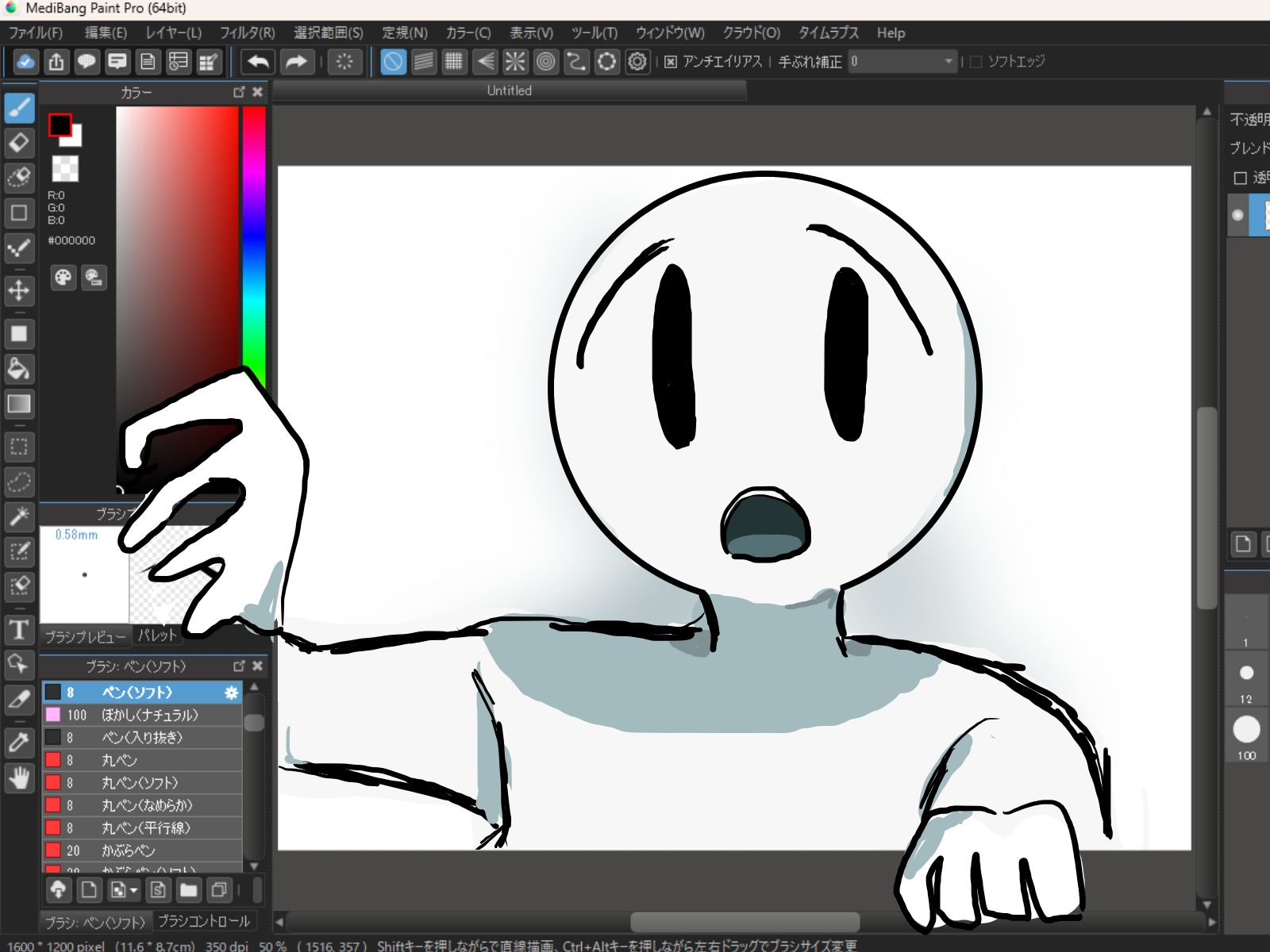Open the 手ぶれ補正 value dropdown
The image size is (1270, 952).
point(948,62)
